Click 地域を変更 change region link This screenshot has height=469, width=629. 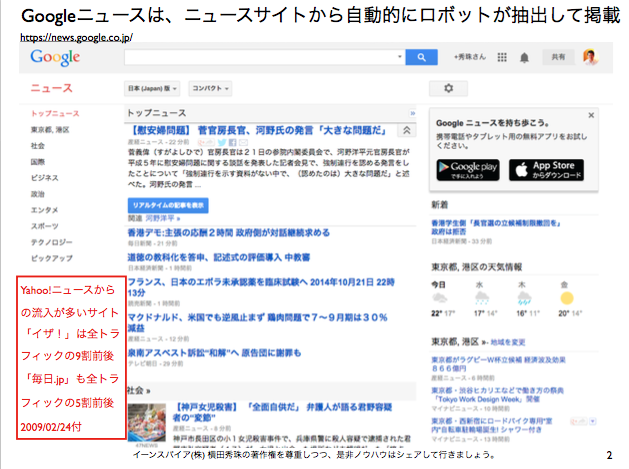tap(507, 342)
